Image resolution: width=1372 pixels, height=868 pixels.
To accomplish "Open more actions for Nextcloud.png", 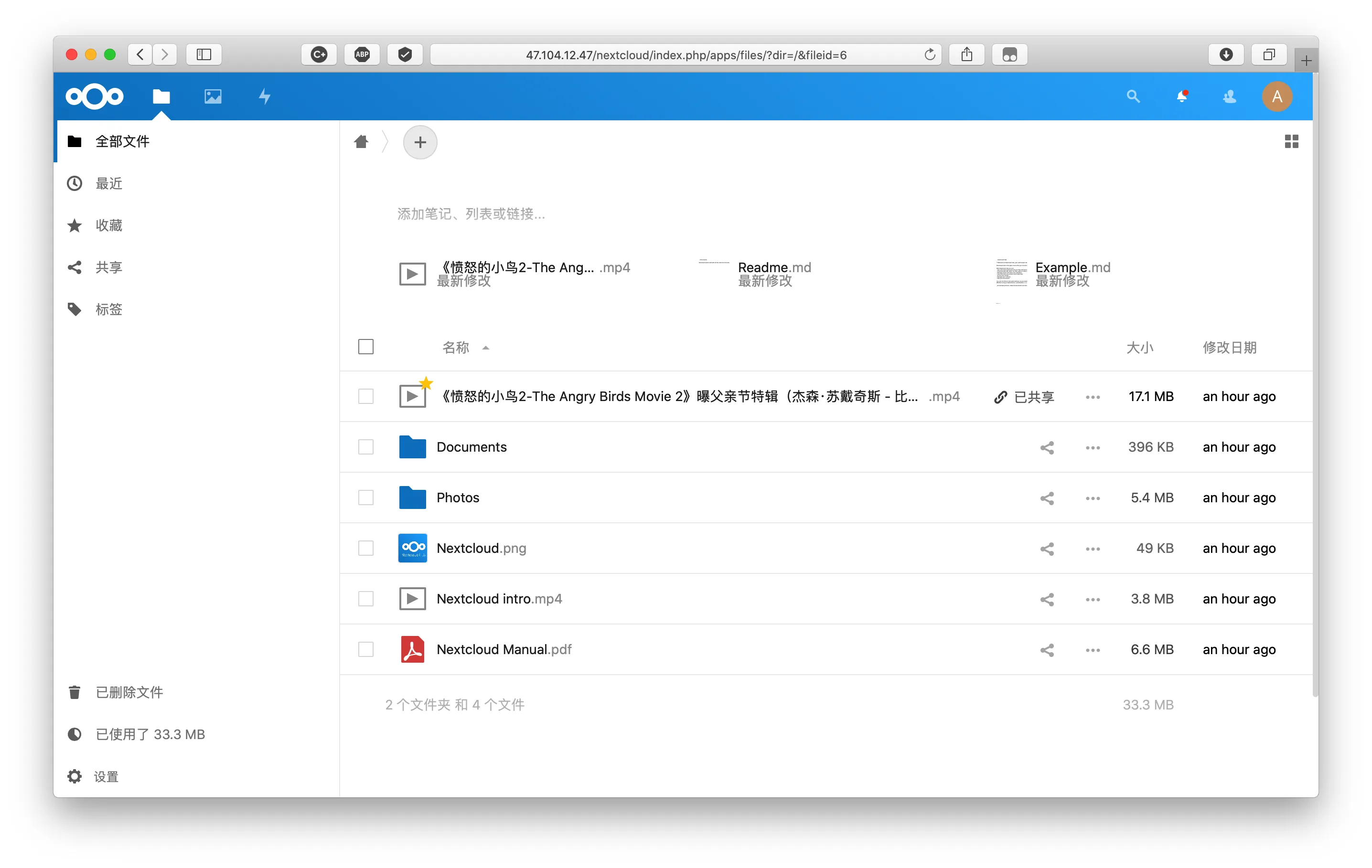I will (1093, 549).
